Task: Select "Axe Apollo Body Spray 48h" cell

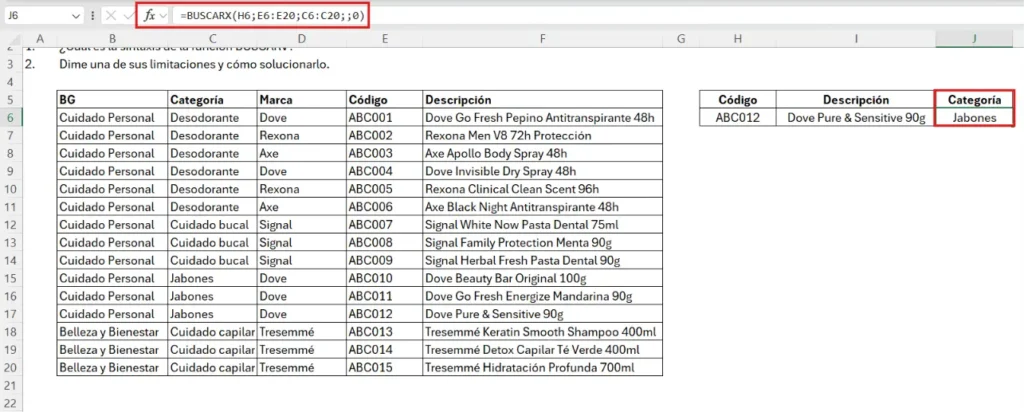Action: tap(543, 153)
